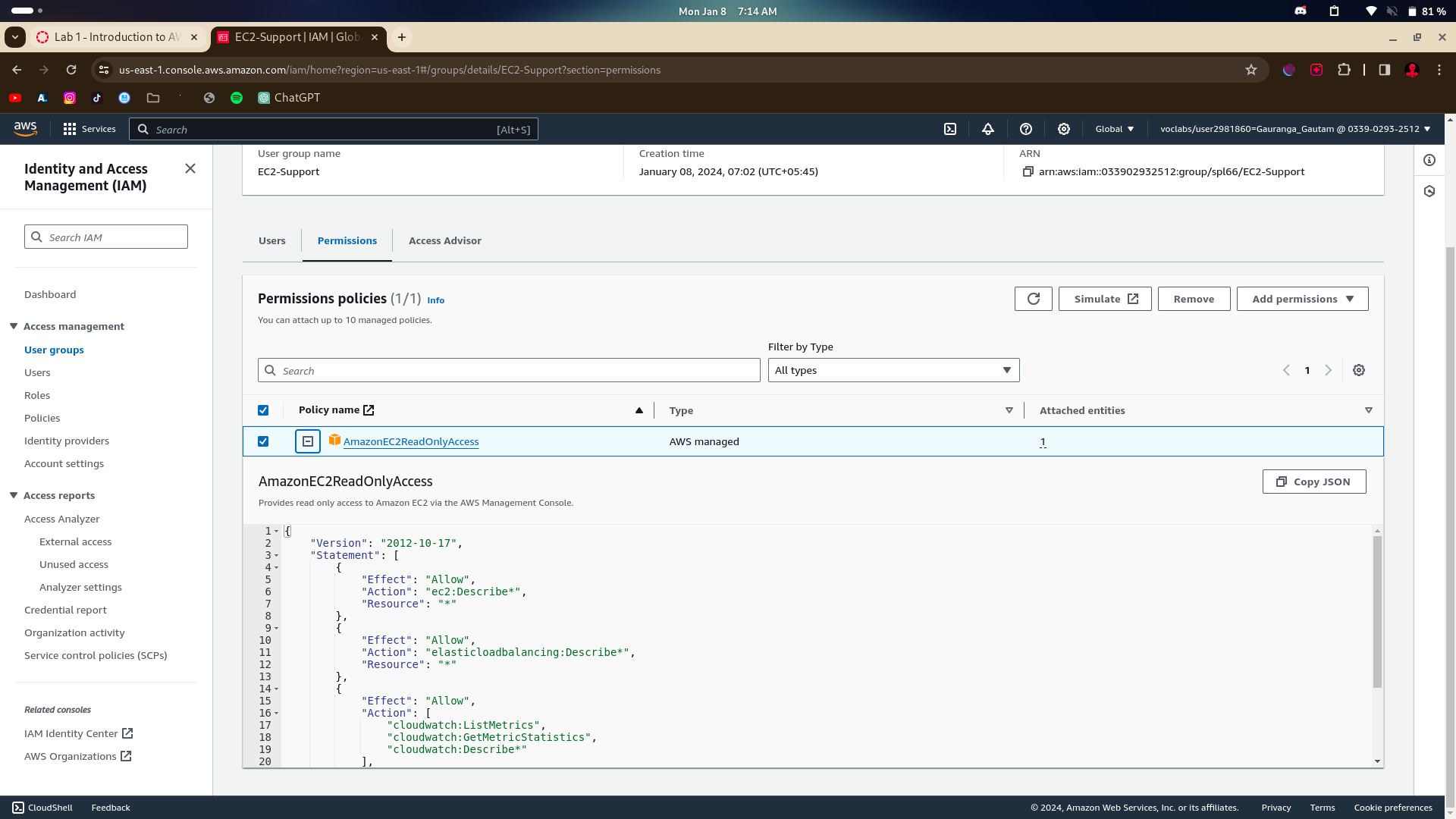Uncheck the AmazonEC2ReadOnlyAccess row checkbox
Viewport: 1456px width, 819px height.
(x=263, y=441)
